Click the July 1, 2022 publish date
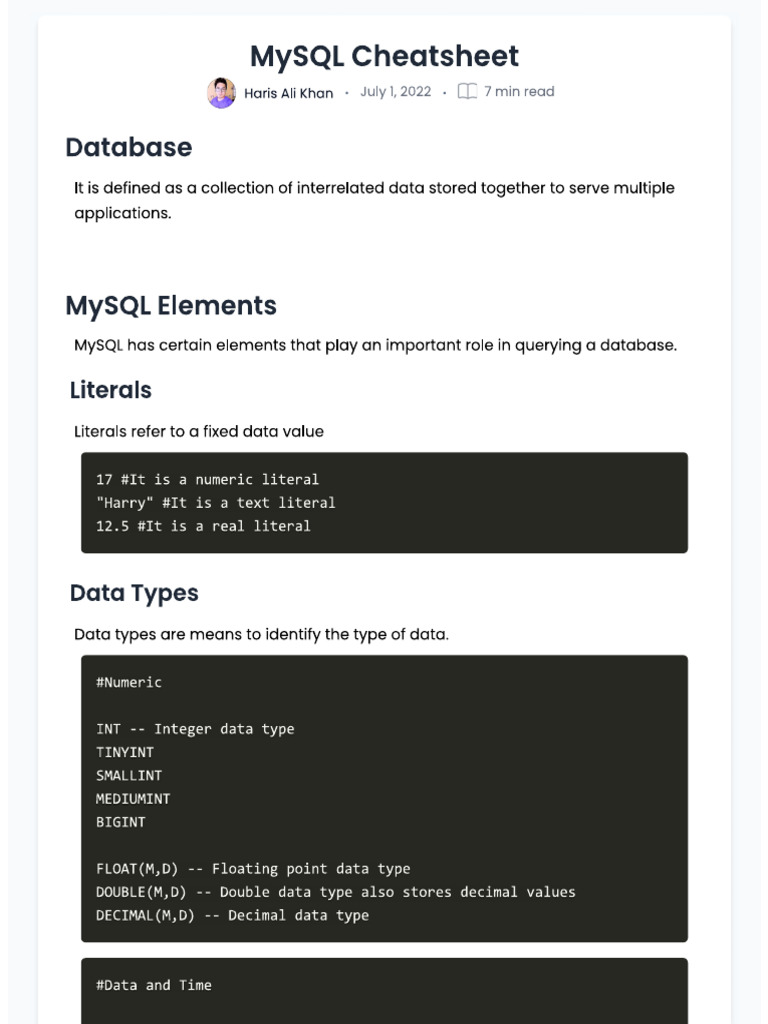768x1024 pixels. point(395,92)
